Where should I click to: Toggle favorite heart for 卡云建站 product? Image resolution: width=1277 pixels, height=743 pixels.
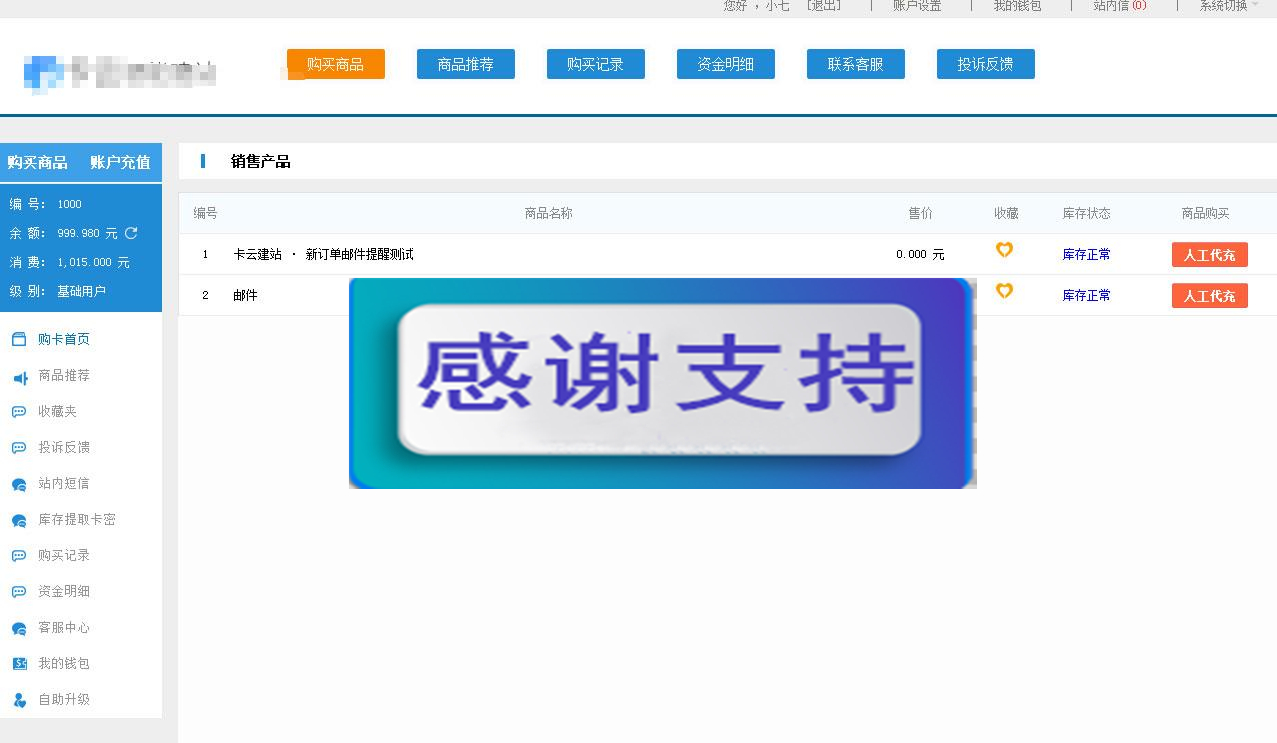[x=1003, y=250]
